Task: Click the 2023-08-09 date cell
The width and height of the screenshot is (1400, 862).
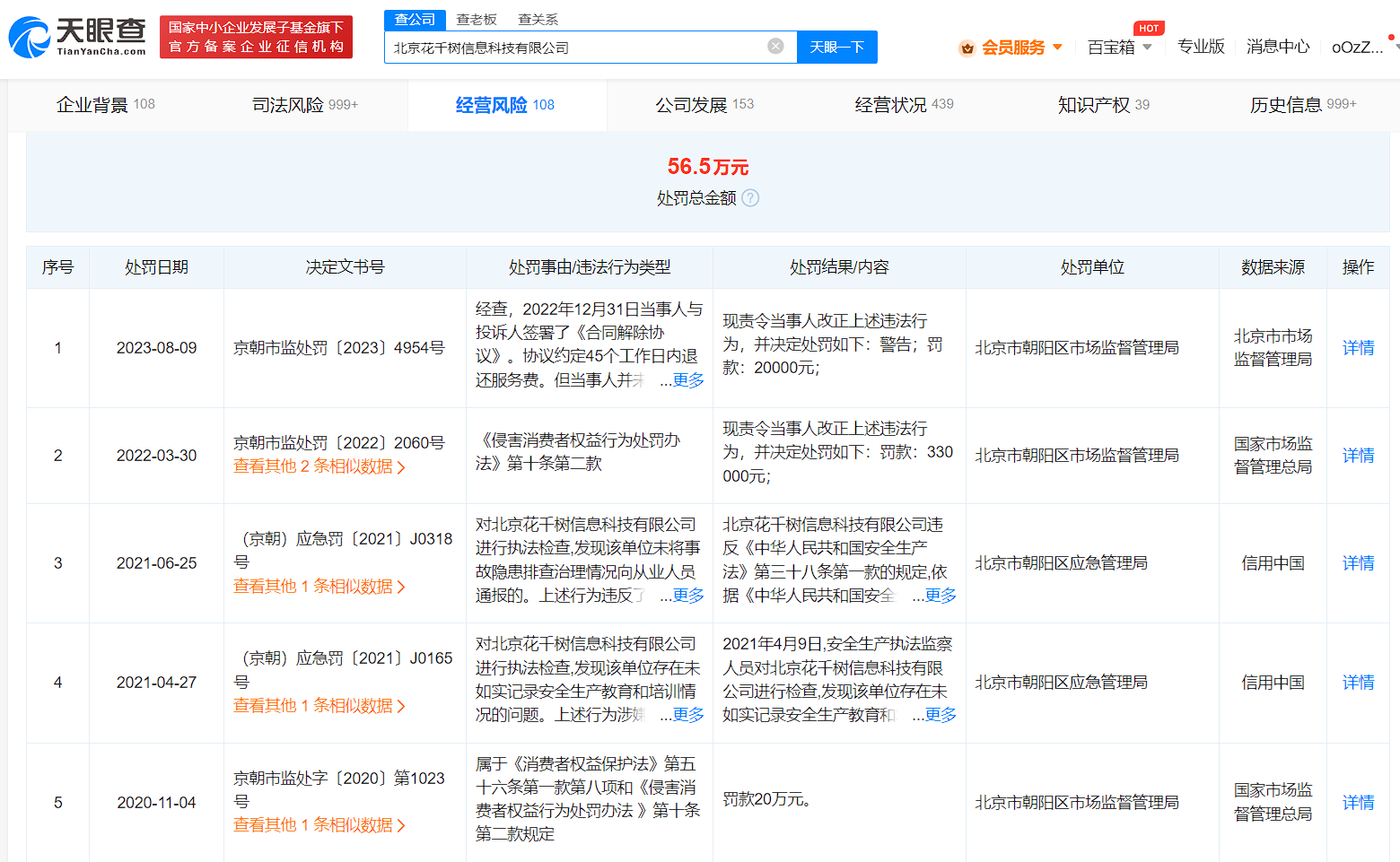Action: pos(157,348)
